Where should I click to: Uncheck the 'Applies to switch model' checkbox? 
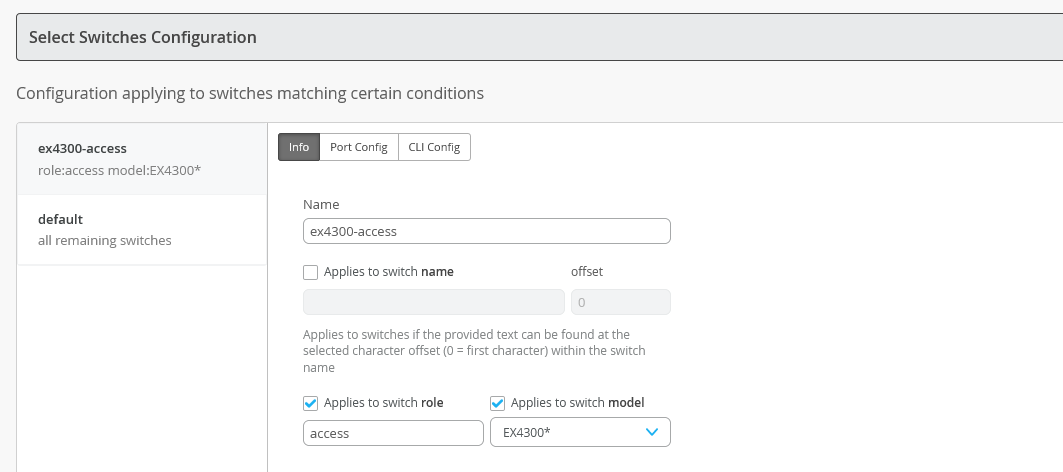[497, 403]
